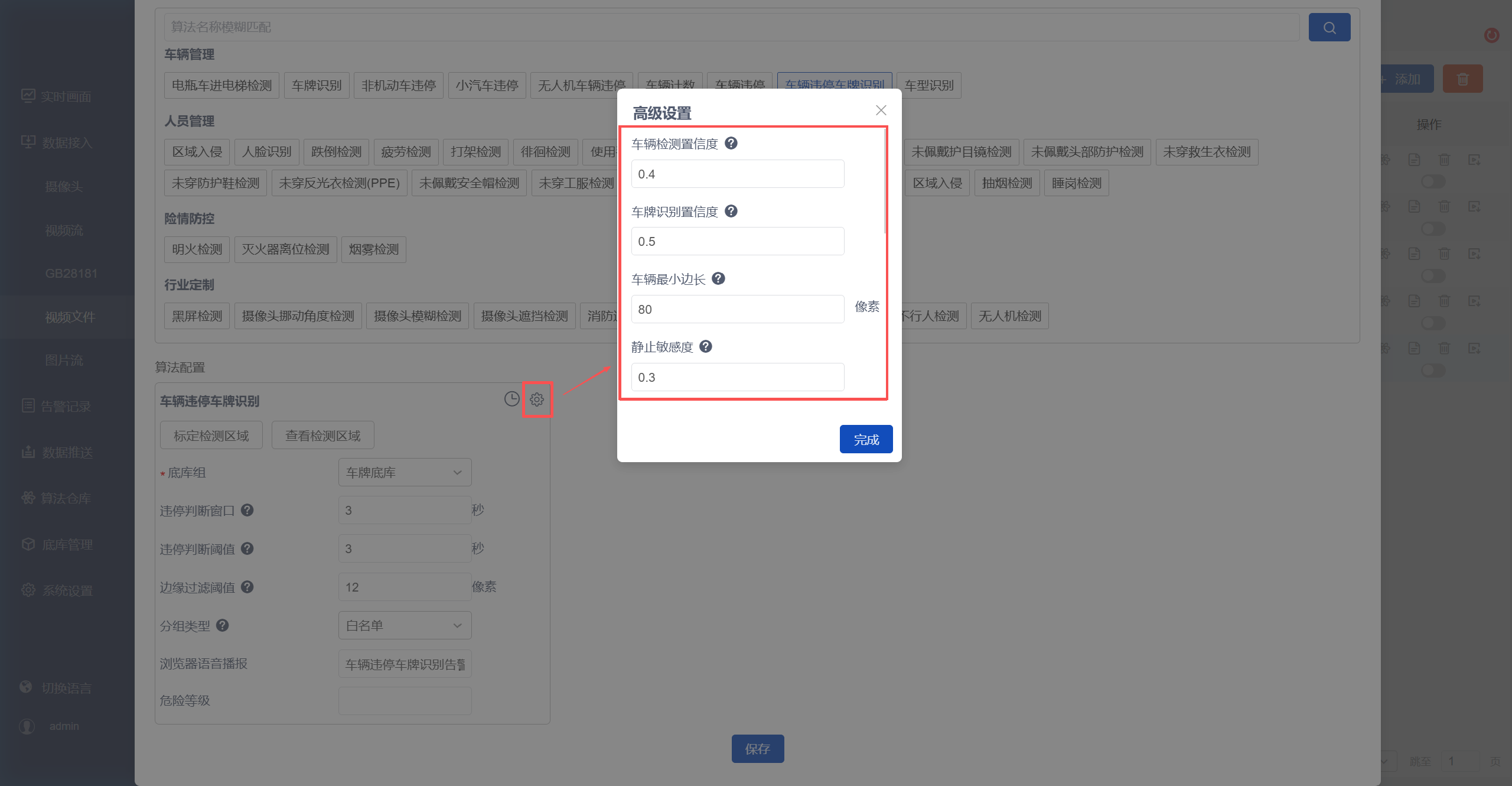The width and height of the screenshot is (1512, 786).
Task: Select the 电瓶车进电梯检测 algorithm tag
Action: point(221,86)
